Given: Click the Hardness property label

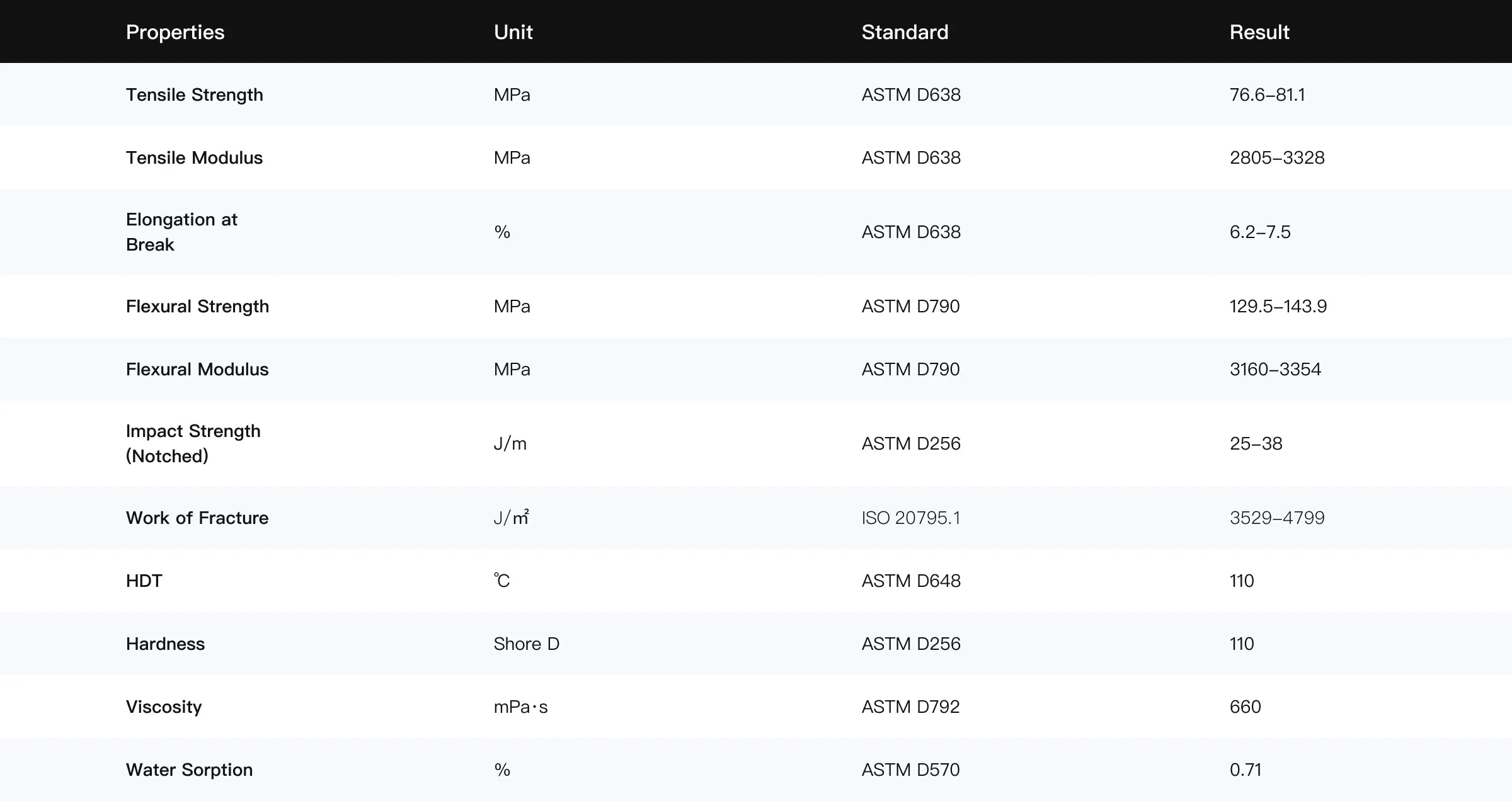Looking at the screenshot, I should 165,644.
